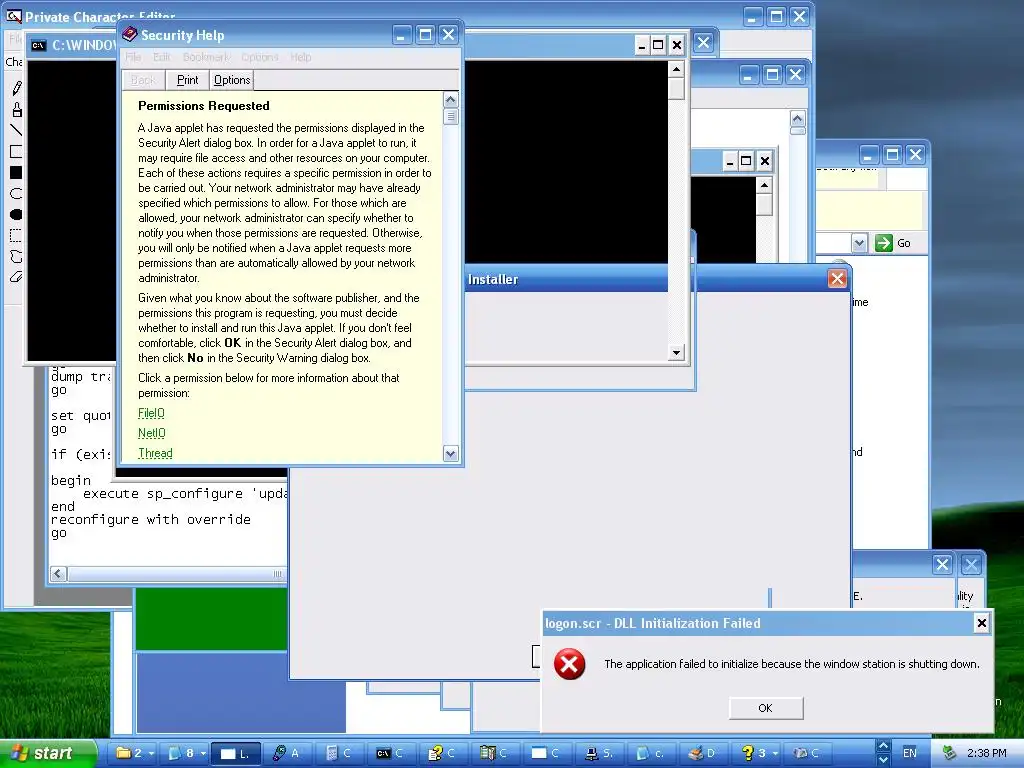Click the red error icon in logon.scr dialog
Viewport: 1024px width, 768px height.
[x=569, y=664]
